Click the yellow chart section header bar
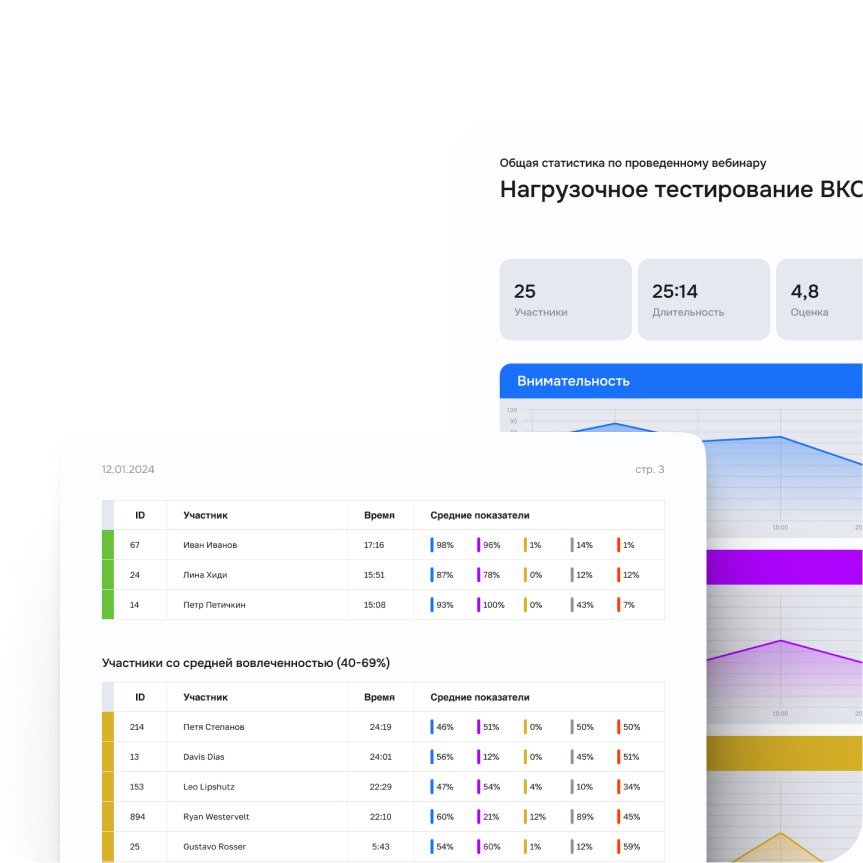863x863 pixels. 784,753
